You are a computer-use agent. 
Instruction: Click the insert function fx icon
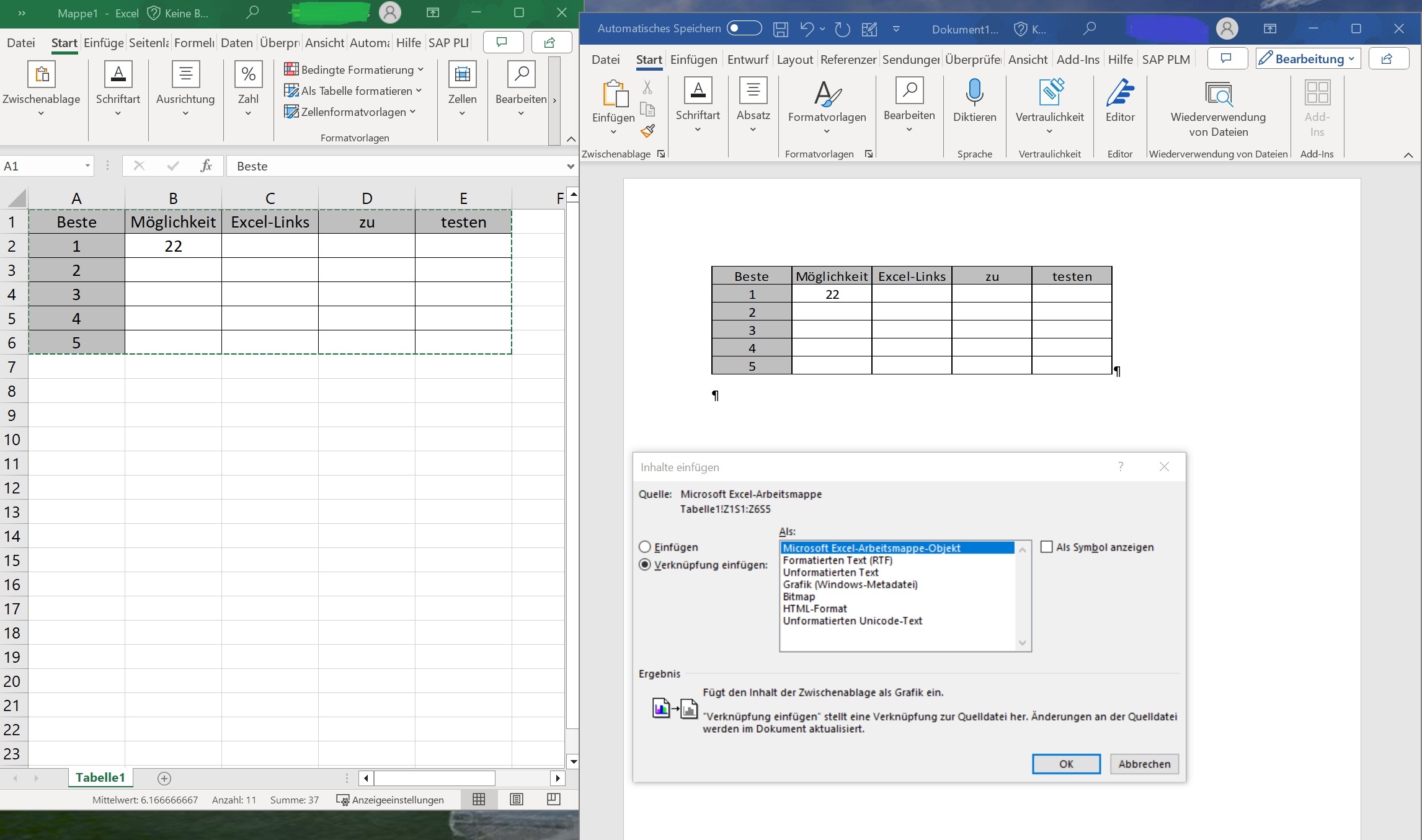pos(206,166)
